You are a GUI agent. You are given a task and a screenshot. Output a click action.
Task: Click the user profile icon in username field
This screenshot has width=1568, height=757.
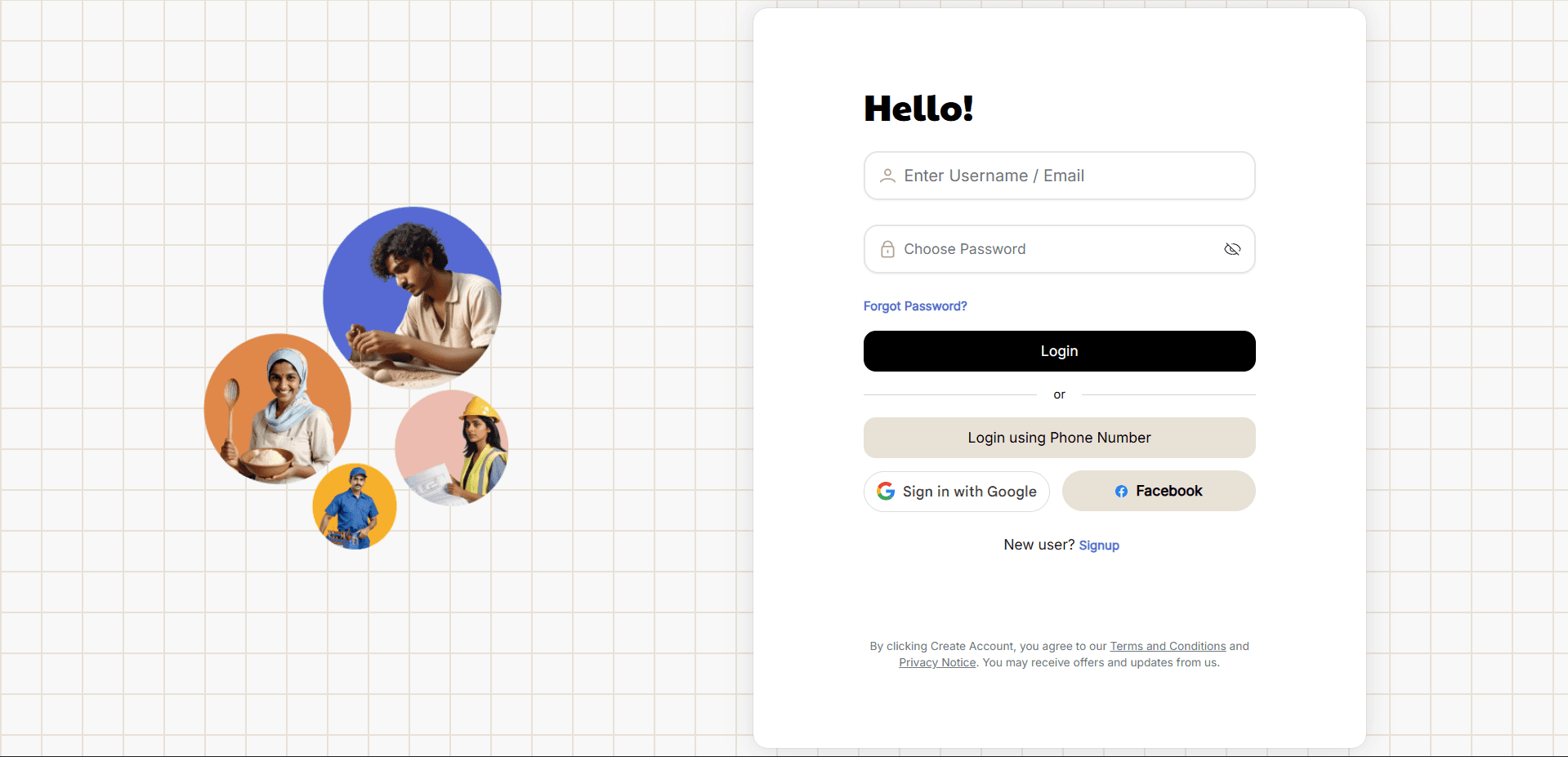(x=887, y=176)
